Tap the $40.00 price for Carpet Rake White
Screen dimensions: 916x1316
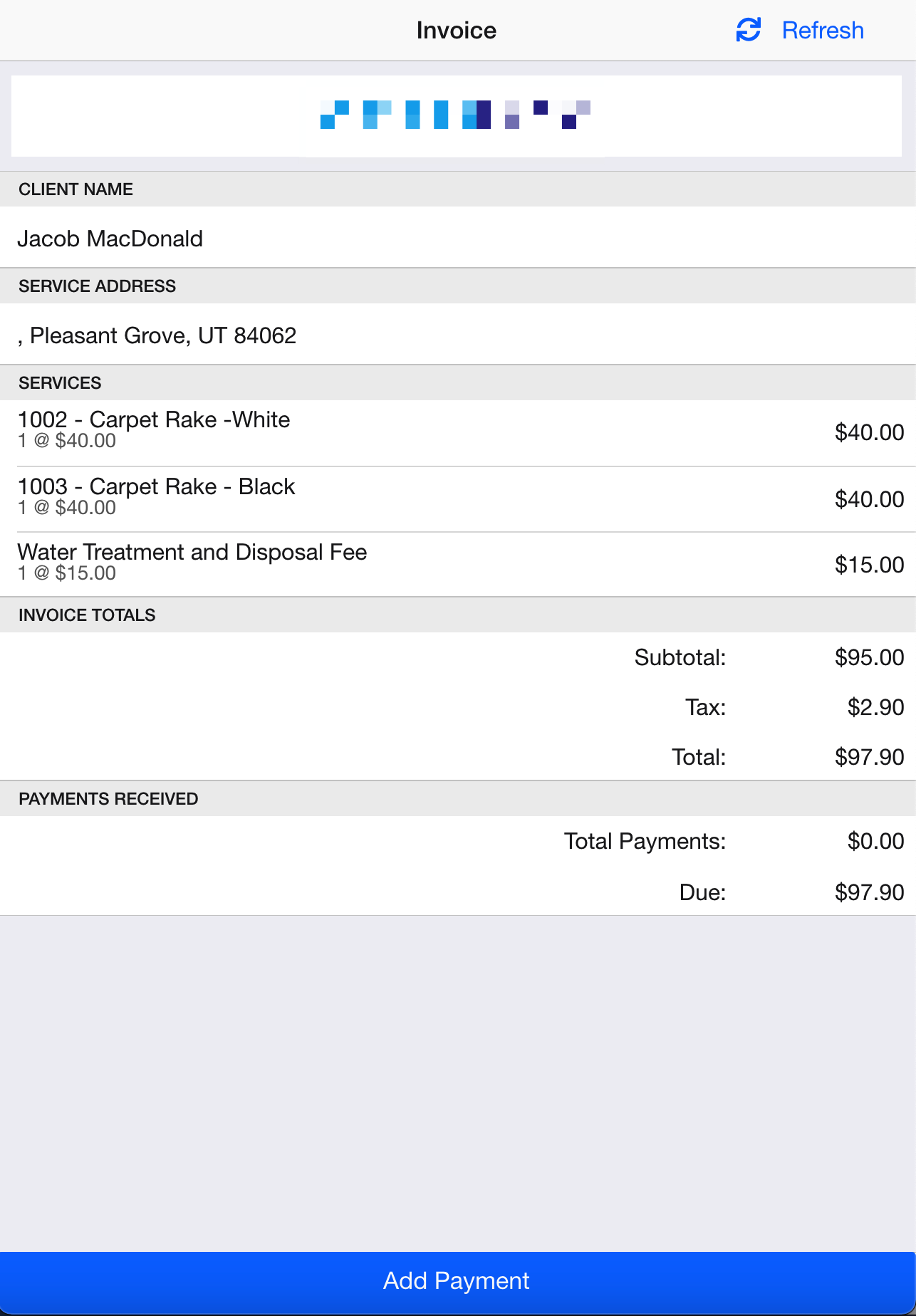pyautogui.click(x=870, y=432)
